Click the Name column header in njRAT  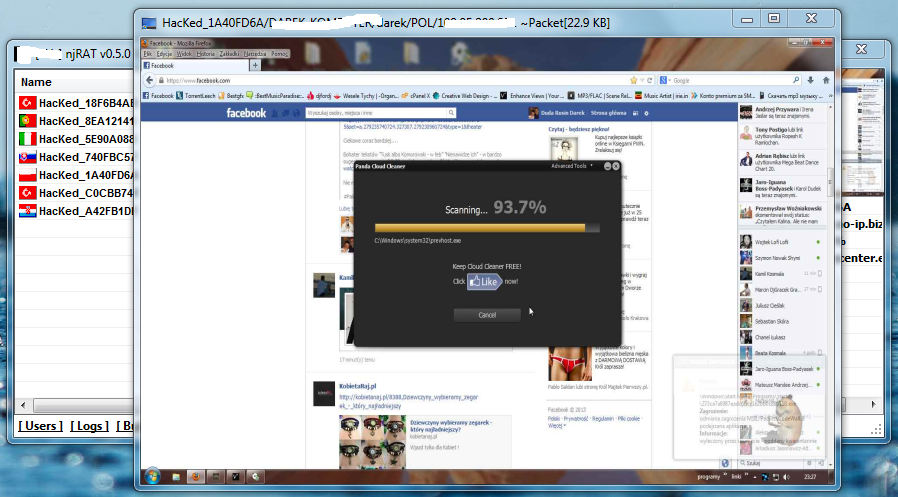74,82
